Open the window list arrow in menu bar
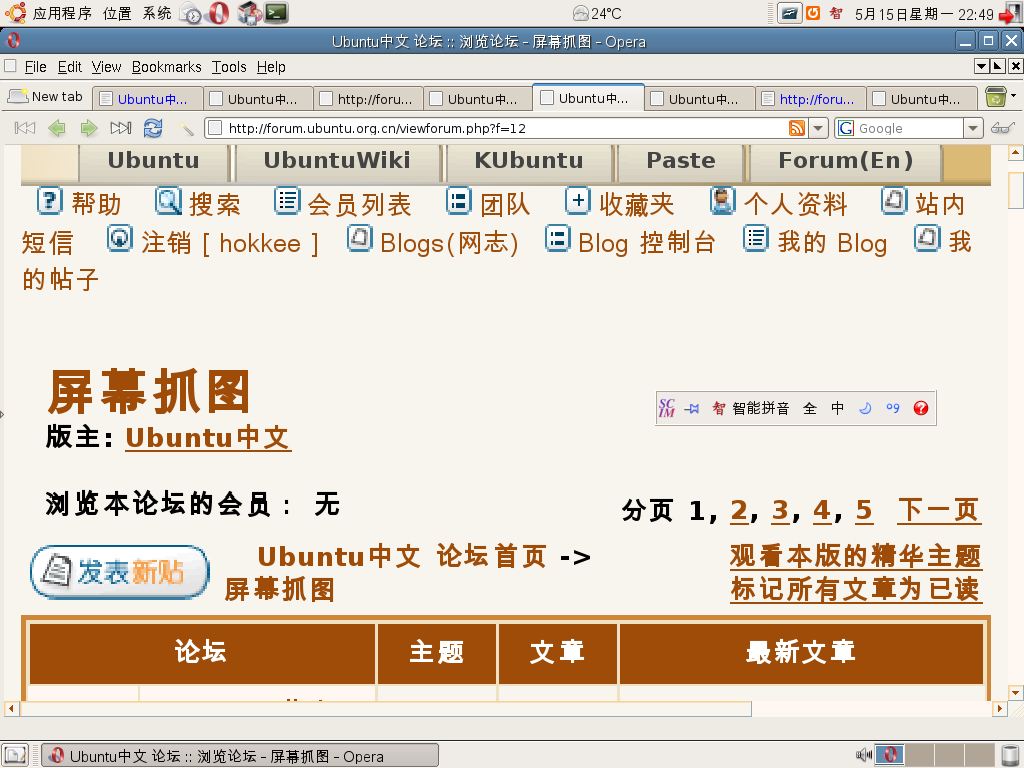 [x=981, y=66]
